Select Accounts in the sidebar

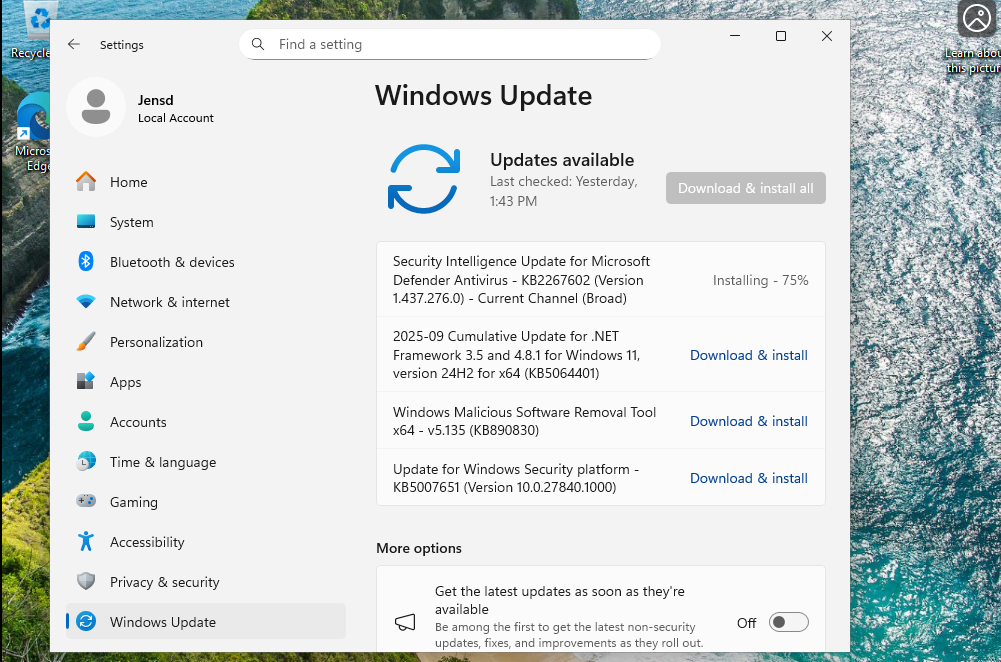[138, 422]
